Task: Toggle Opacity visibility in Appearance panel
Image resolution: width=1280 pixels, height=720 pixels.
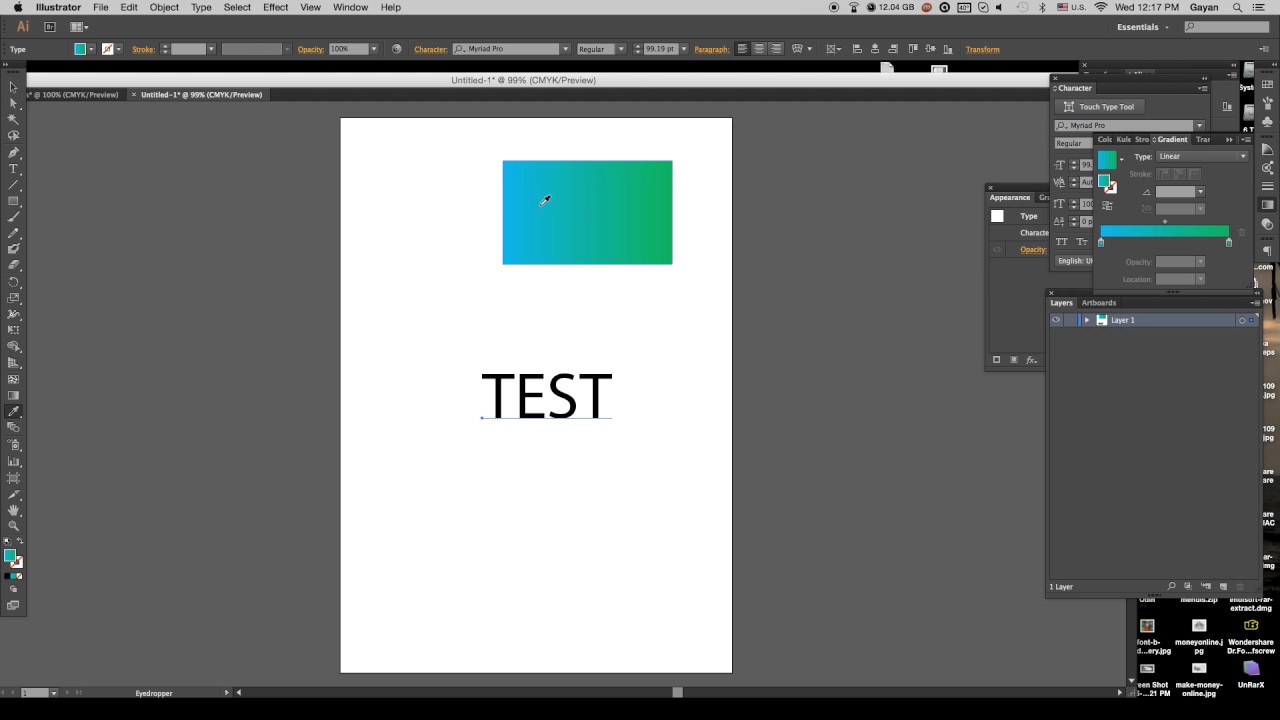Action: point(997,250)
